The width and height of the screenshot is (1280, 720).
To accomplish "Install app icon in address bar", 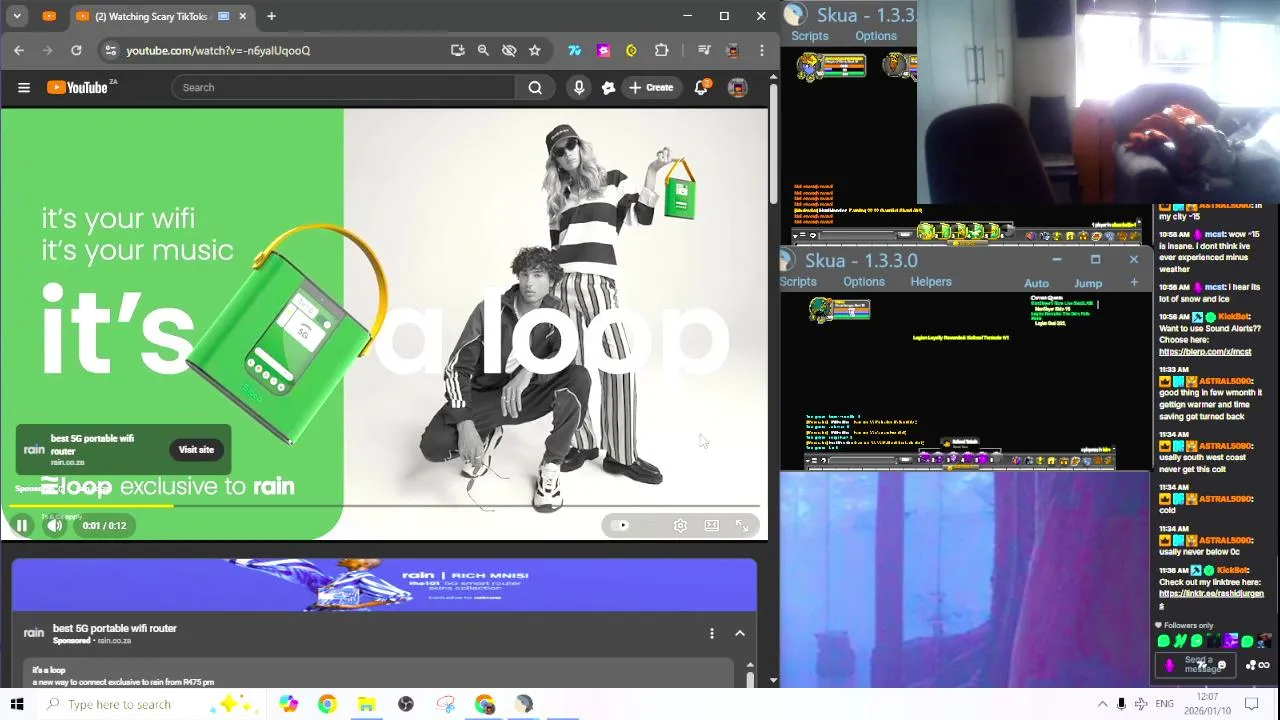I will coord(457,50).
